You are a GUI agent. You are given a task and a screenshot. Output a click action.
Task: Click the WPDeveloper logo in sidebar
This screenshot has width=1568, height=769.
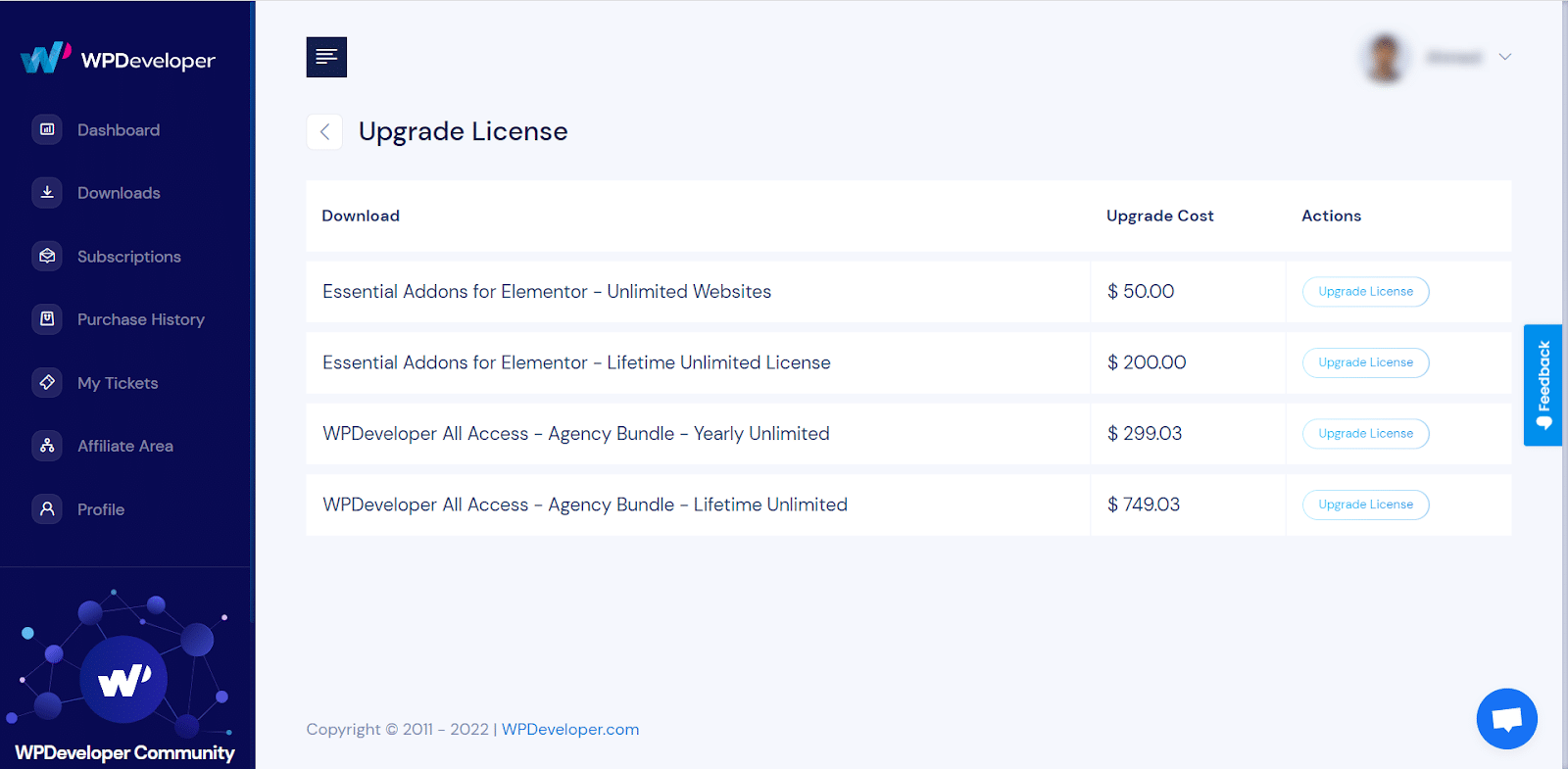(x=118, y=59)
